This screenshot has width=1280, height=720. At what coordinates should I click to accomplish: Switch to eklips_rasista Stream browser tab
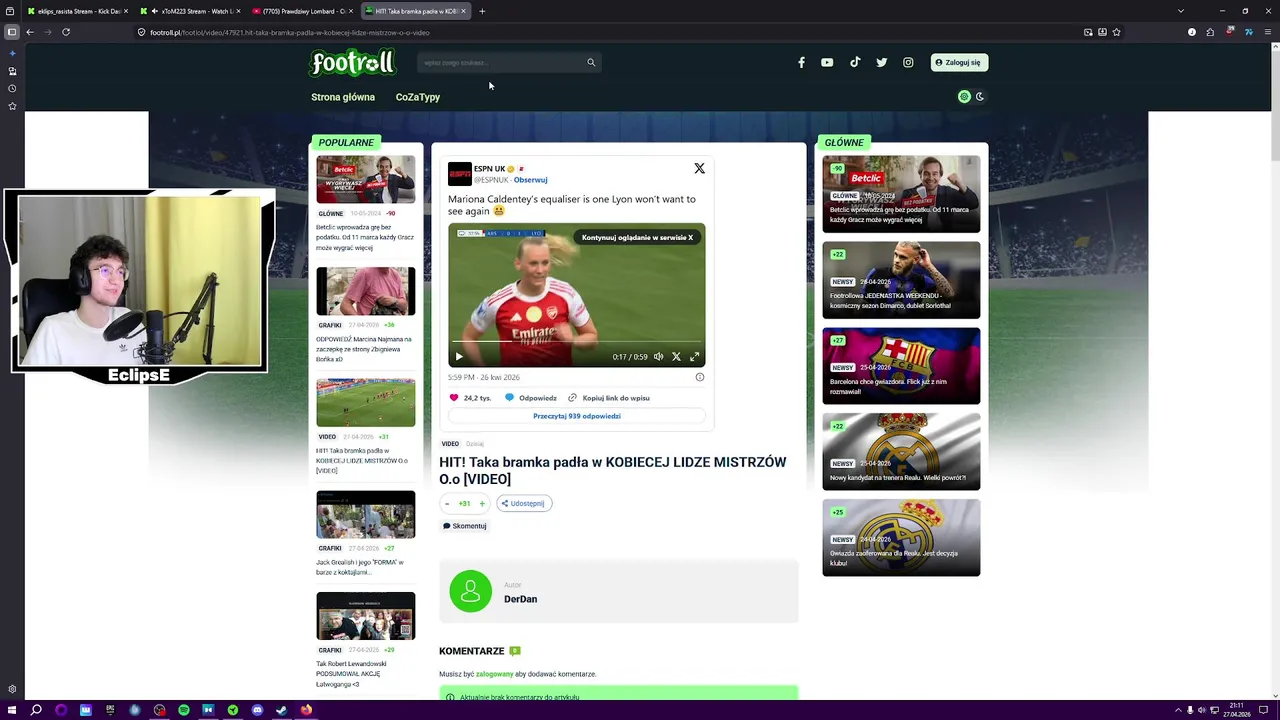(x=77, y=11)
